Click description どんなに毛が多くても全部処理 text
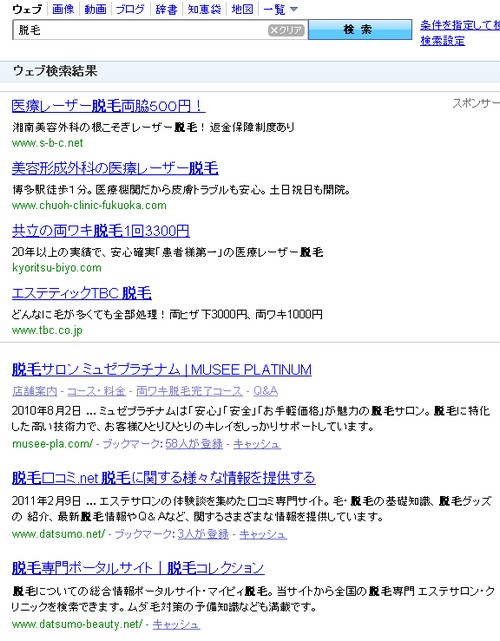Screen dimensions: 500x641 [167, 314]
